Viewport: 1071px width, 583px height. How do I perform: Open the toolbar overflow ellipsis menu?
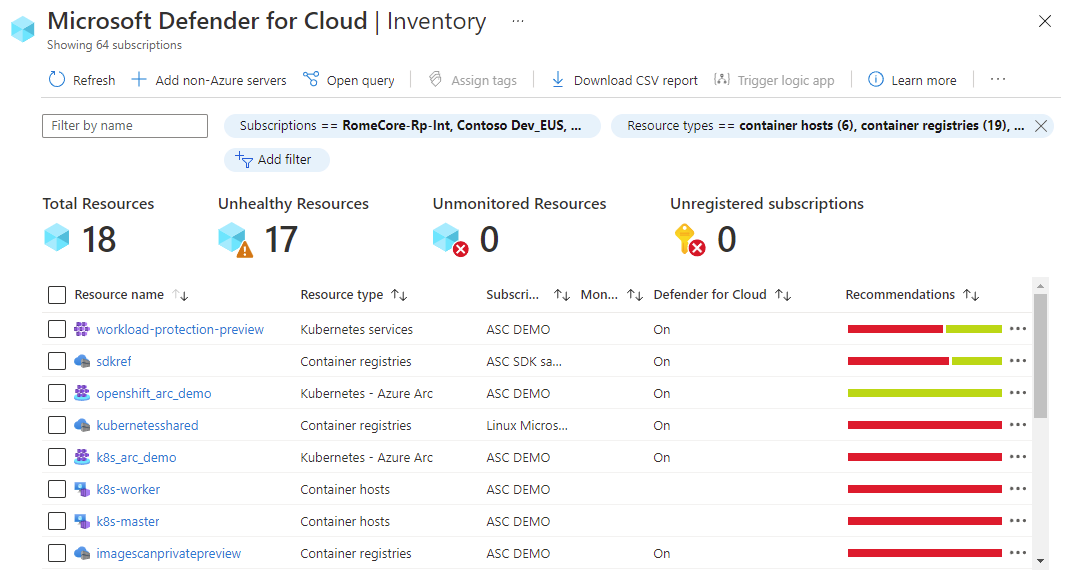998,79
